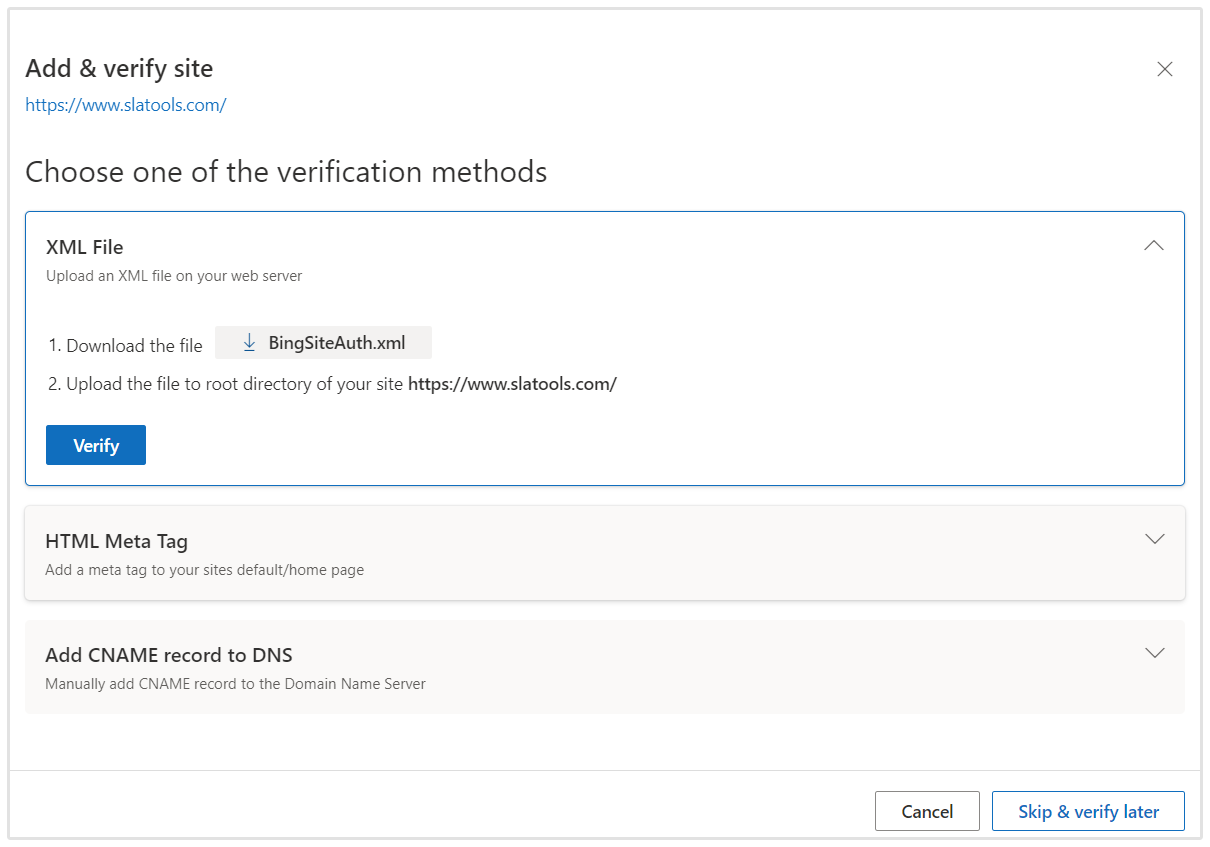Image resolution: width=1210 pixels, height=847 pixels.
Task: Click the bold site URL in step 2
Action: [x=512, y=384]
